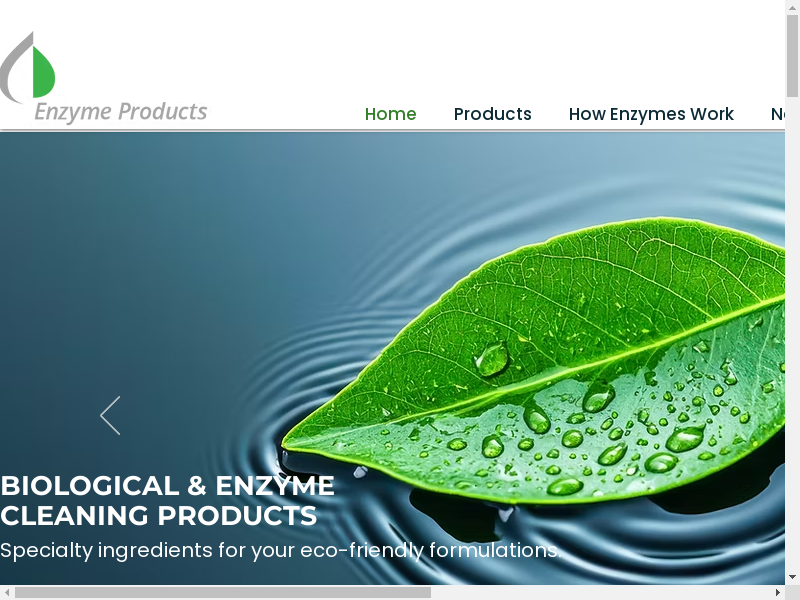Click the Specialty ingredients subtitle text
The image size is (800, 600).
(281, 551)
